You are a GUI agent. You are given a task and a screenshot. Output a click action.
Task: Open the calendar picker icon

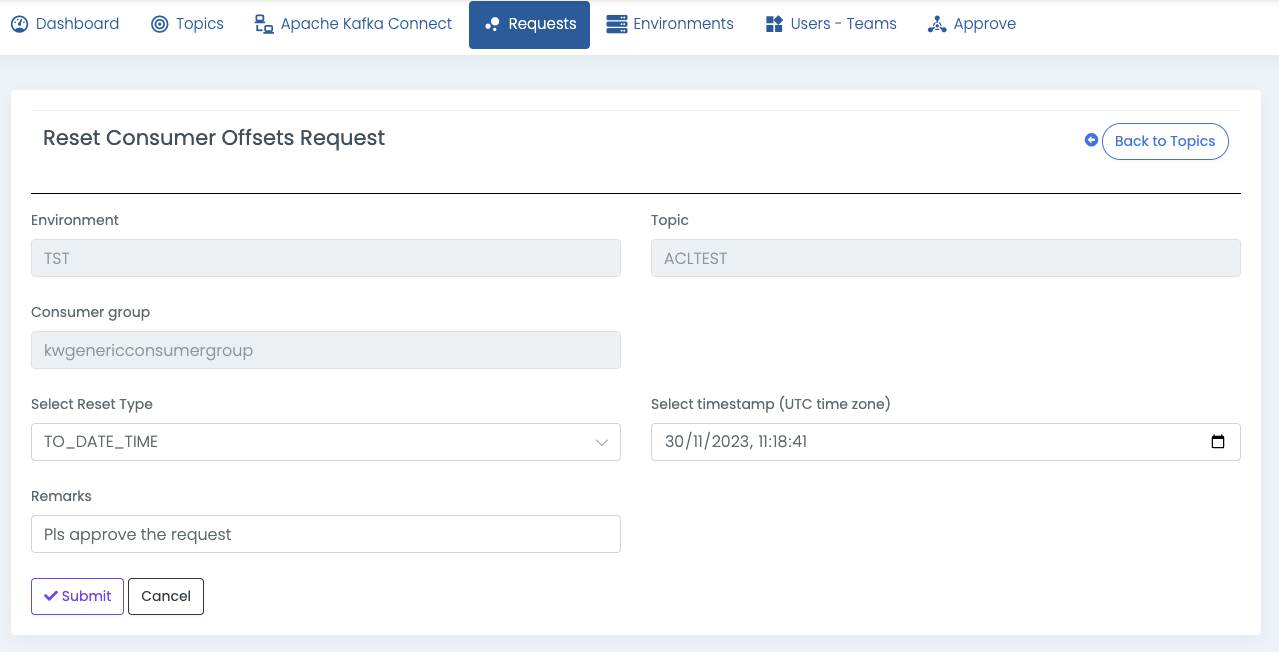pos(1217,442)
